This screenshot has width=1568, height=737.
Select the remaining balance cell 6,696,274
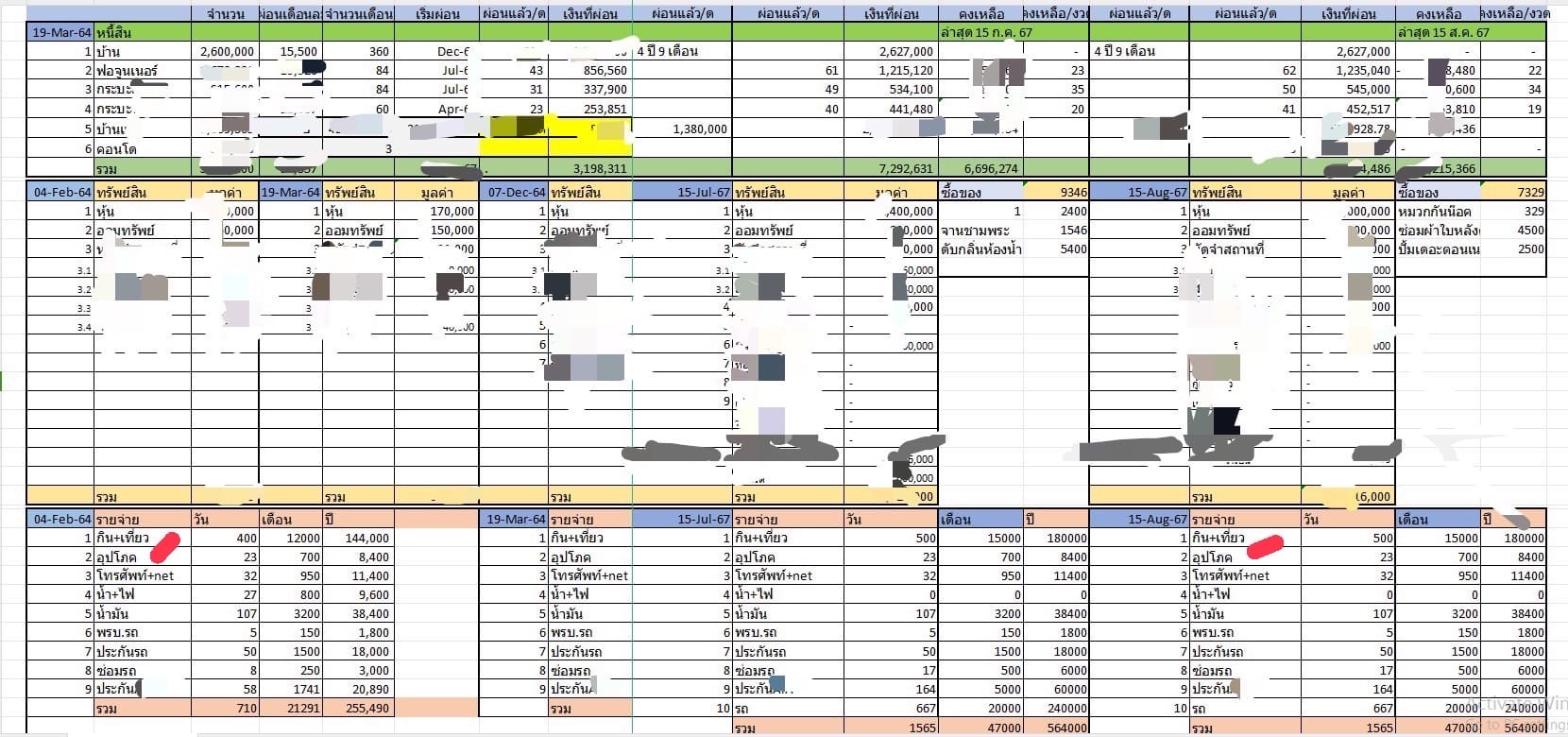(x=980, y=169)
